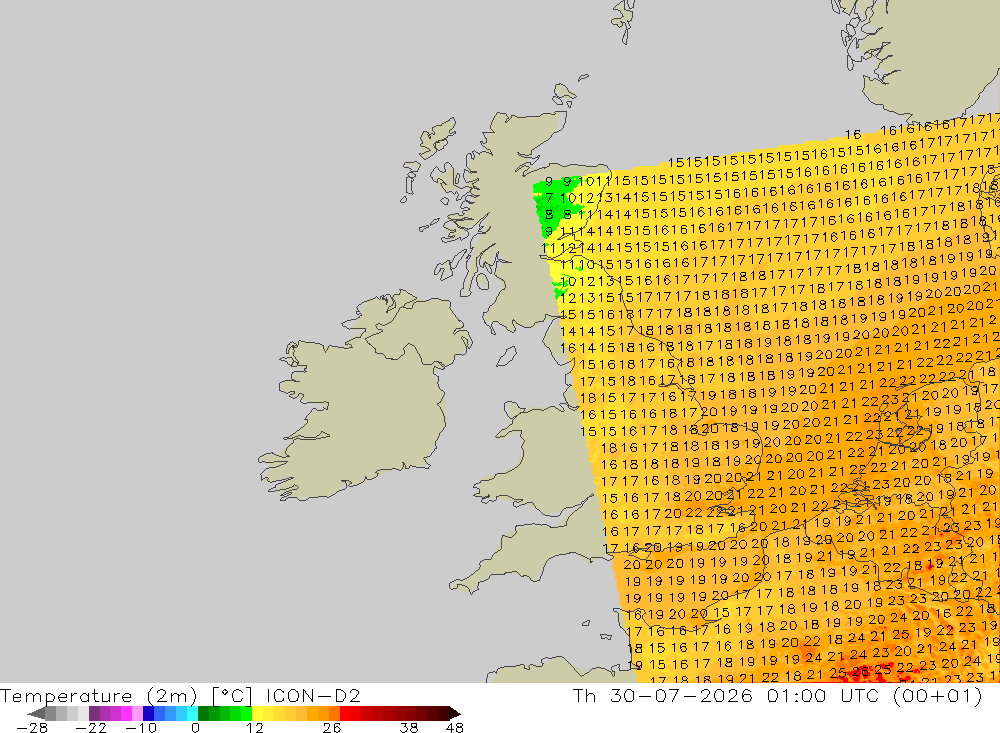Click the -22 legend value
Image resolution: width=1000 pixels, height=733 pixels.
(x=91, y=728)
